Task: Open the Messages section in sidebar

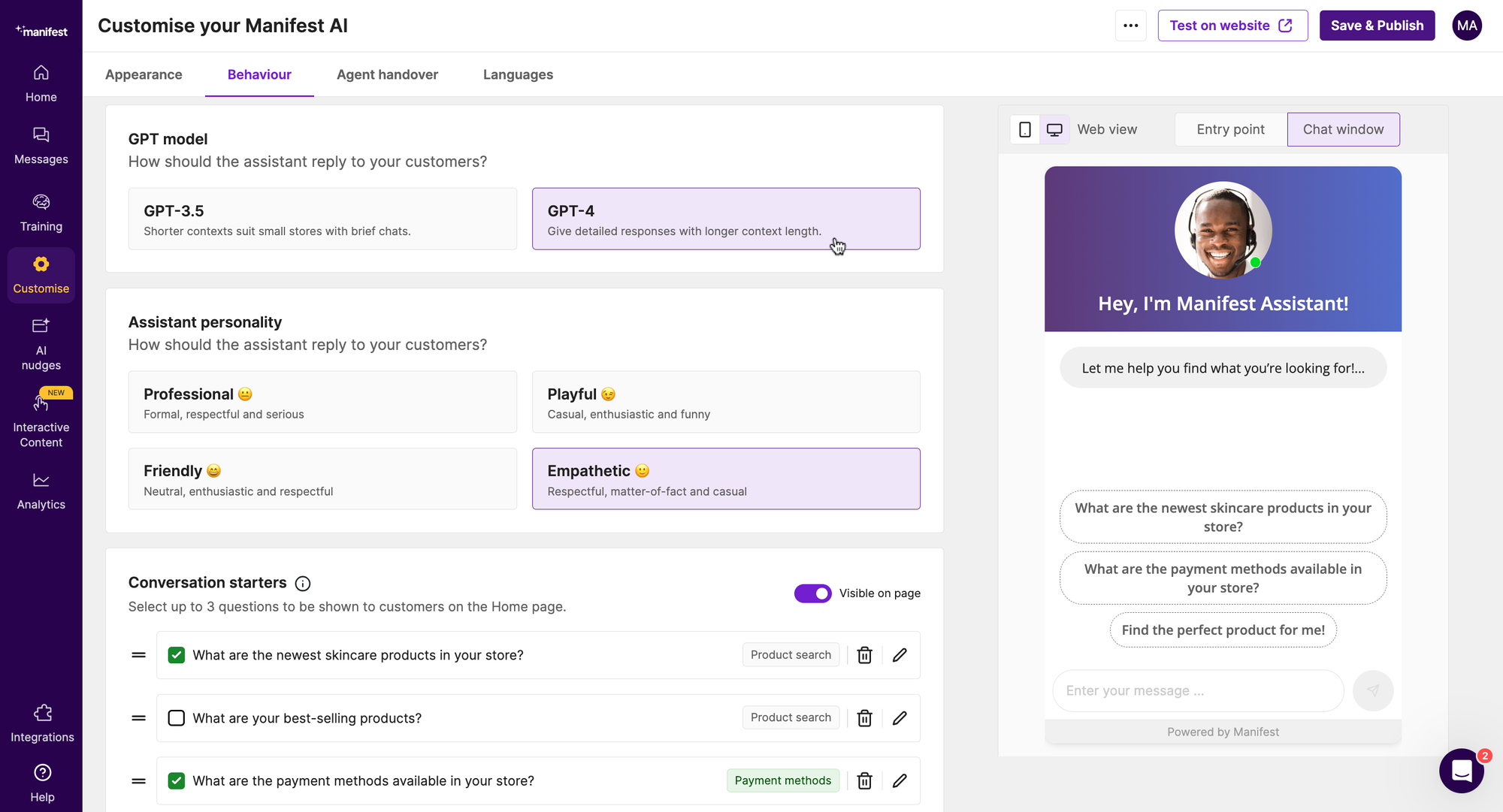Action: click(x=41, y=145)
